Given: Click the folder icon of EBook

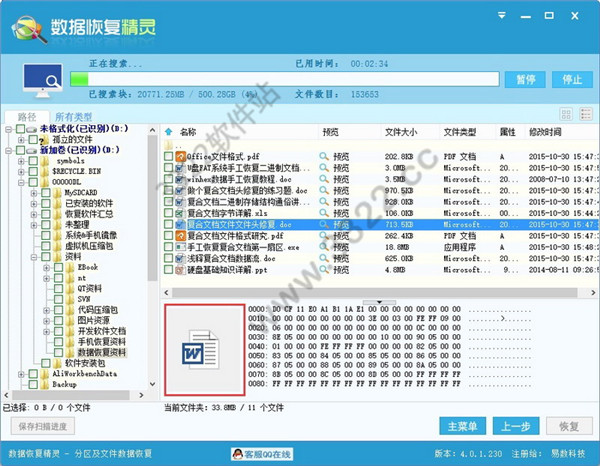Looking at the screenshot, I should 70,267.
